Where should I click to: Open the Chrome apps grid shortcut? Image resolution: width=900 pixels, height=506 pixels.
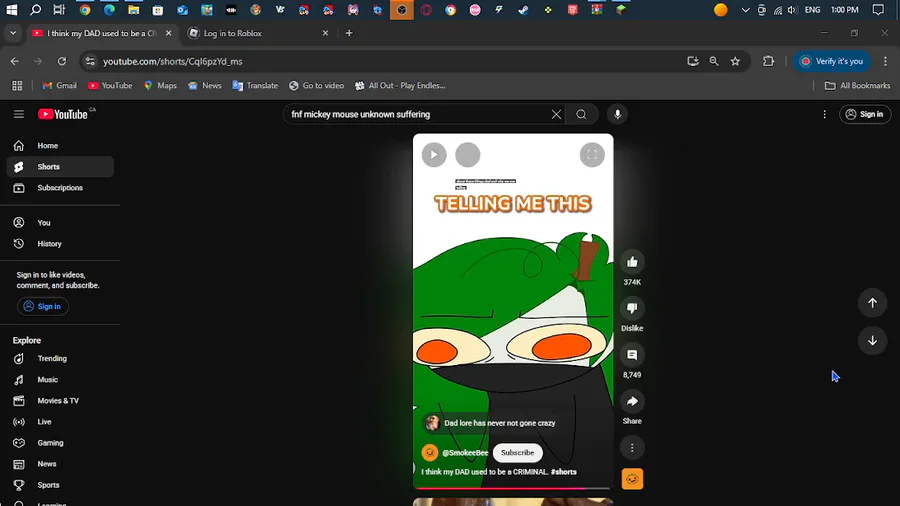(x=17, y=85)
